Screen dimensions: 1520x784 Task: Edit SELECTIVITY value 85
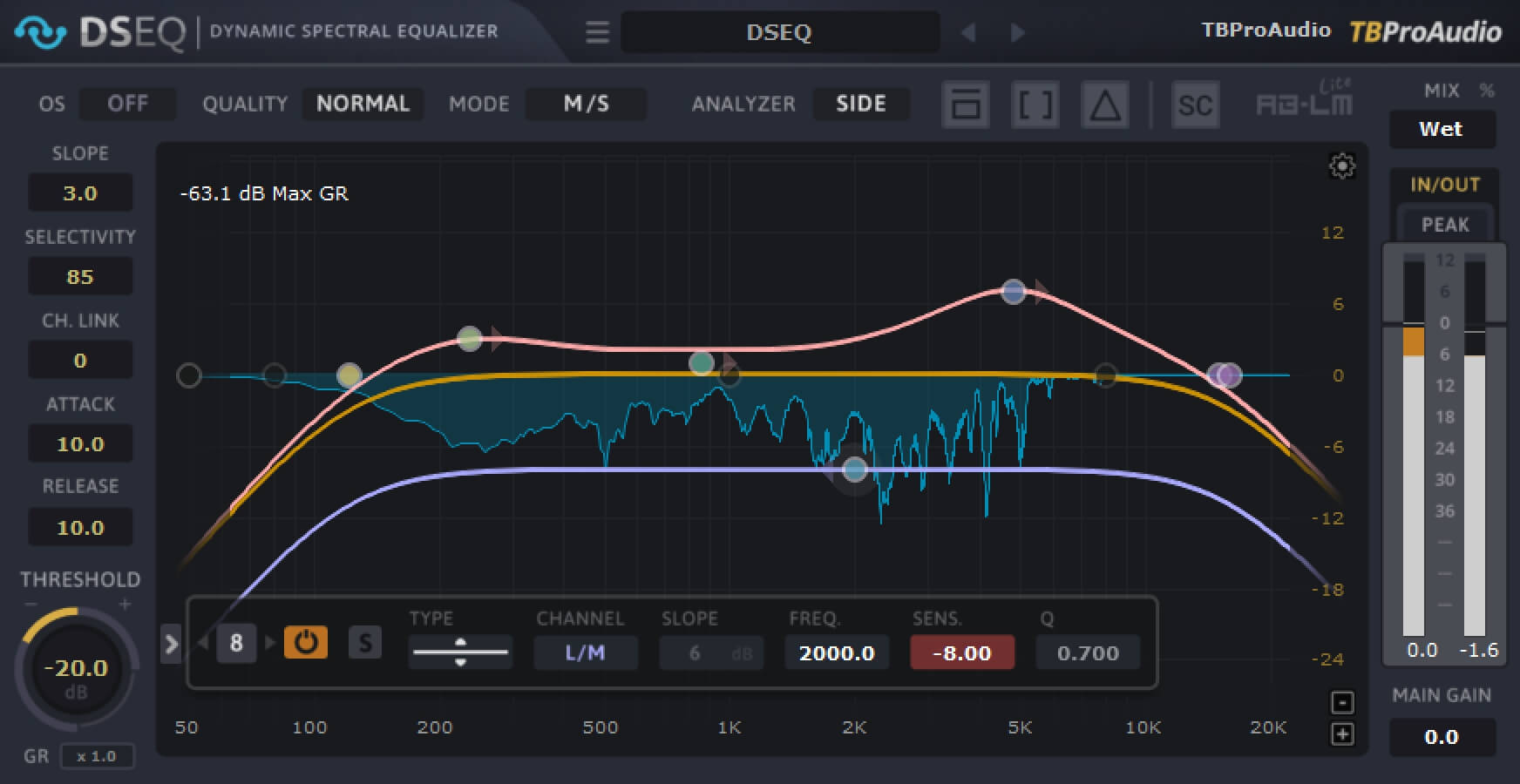pos(80,276)
